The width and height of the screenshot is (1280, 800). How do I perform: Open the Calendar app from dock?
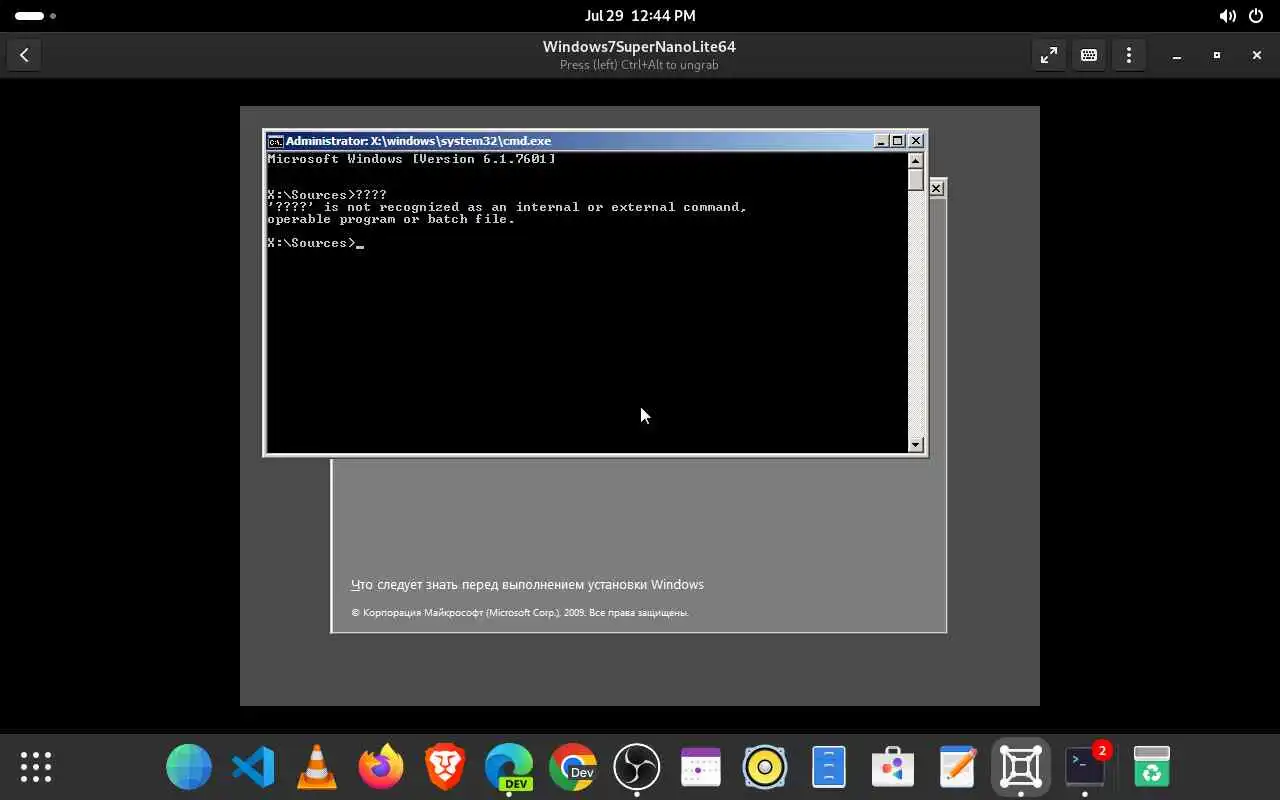701,767
